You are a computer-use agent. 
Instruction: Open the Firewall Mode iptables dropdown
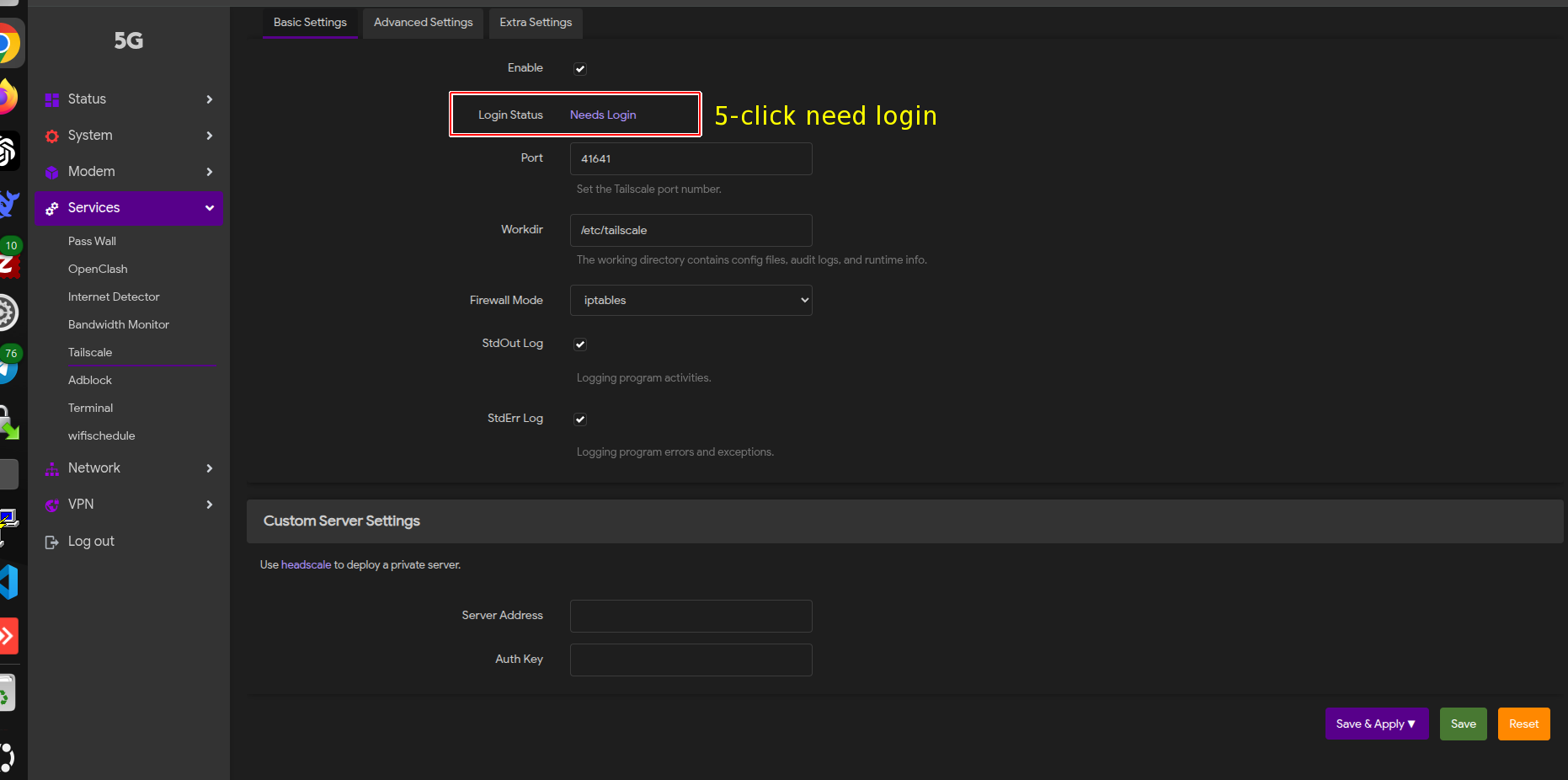(x=691, y=301)
